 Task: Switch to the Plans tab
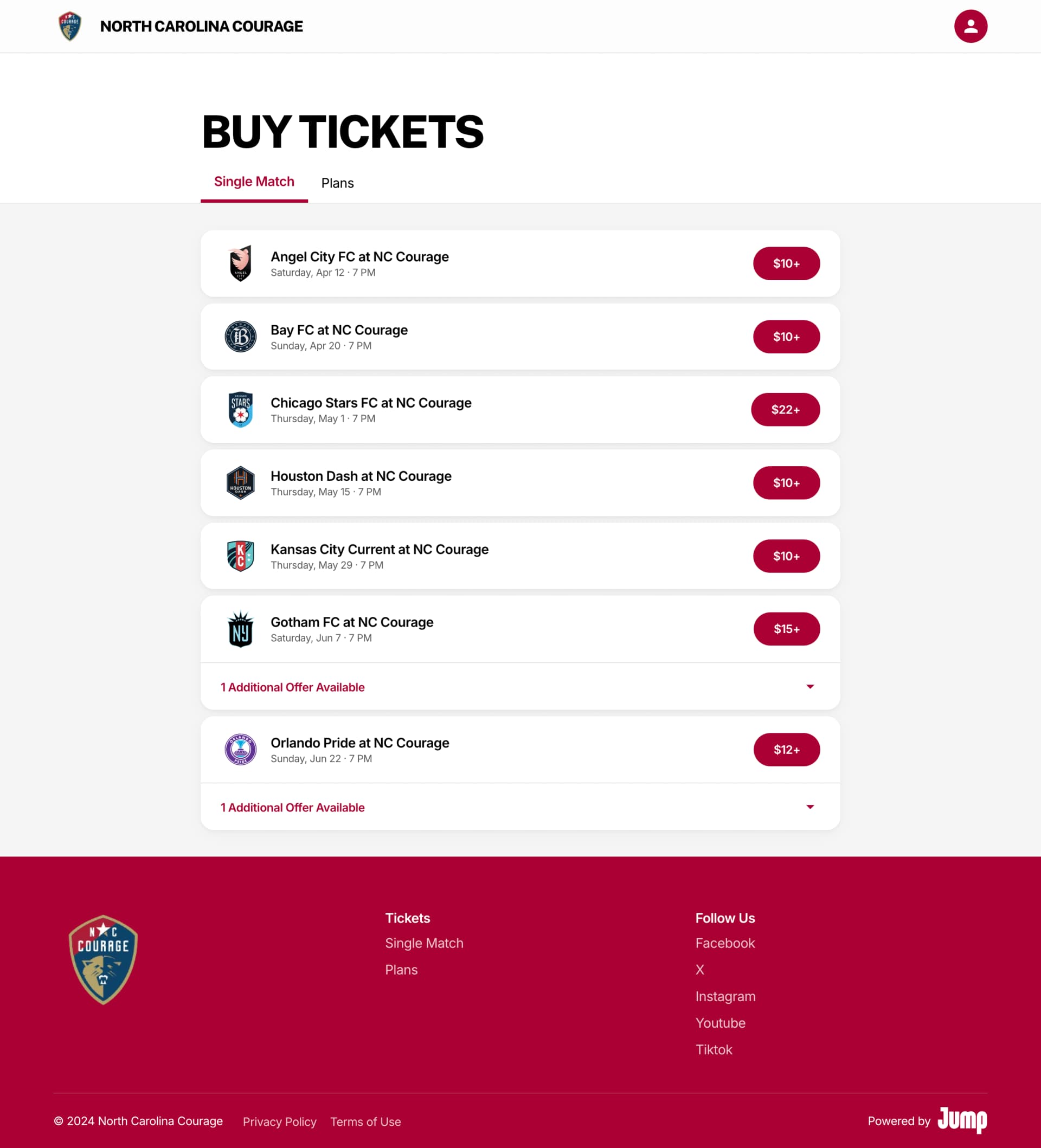point(337,183)
